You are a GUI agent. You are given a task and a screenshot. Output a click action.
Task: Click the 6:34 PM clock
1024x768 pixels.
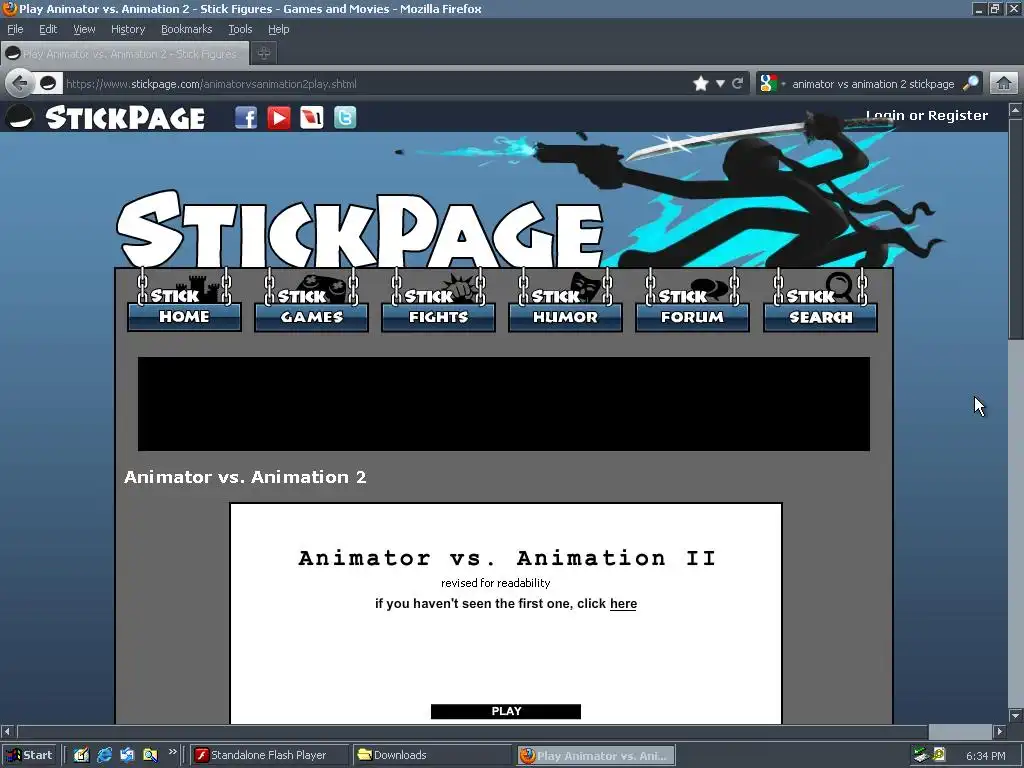pos(985,756)
